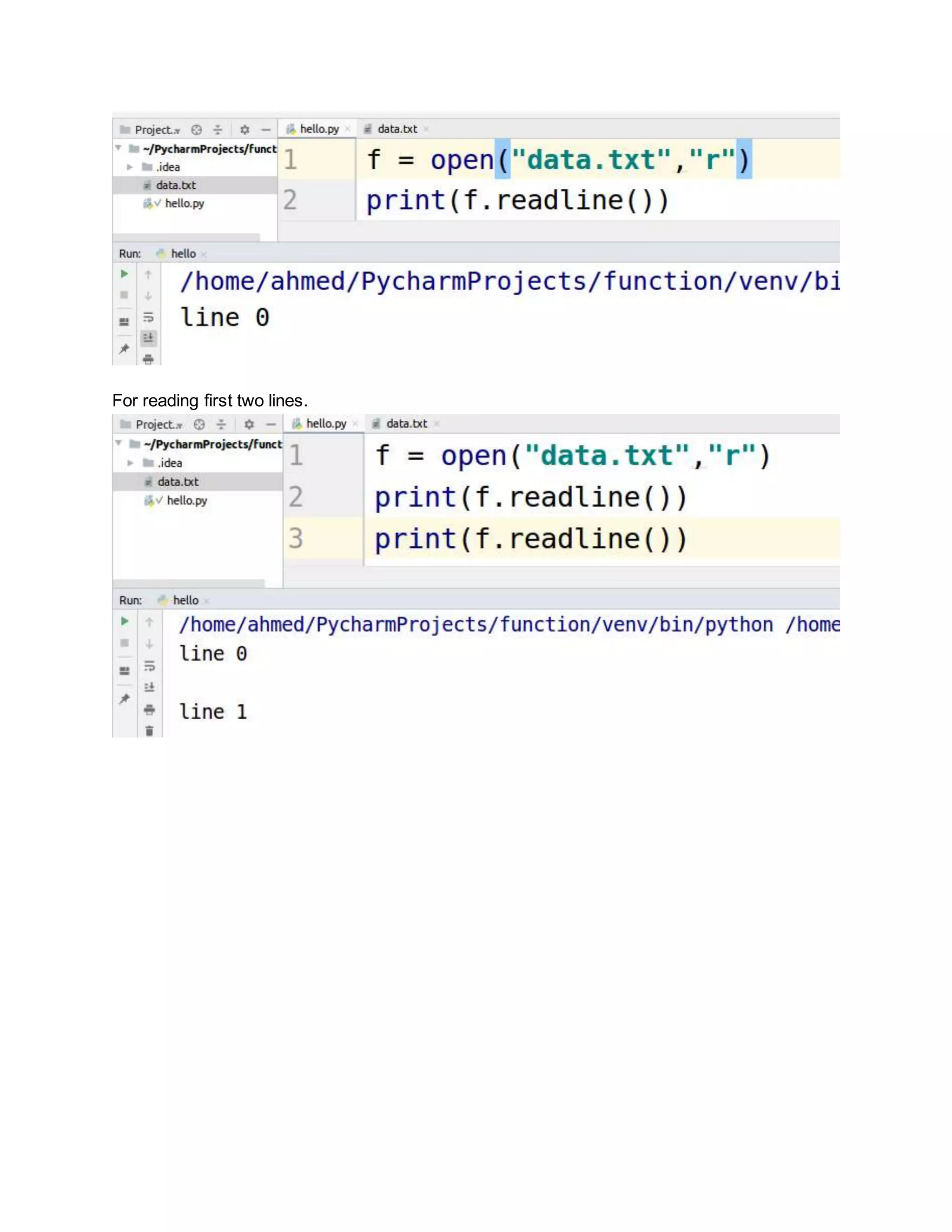Click the pin tab icon in the second screenshot's run panel
The width and height of the screenshot is (952, 1232).
tap(125, 699)
